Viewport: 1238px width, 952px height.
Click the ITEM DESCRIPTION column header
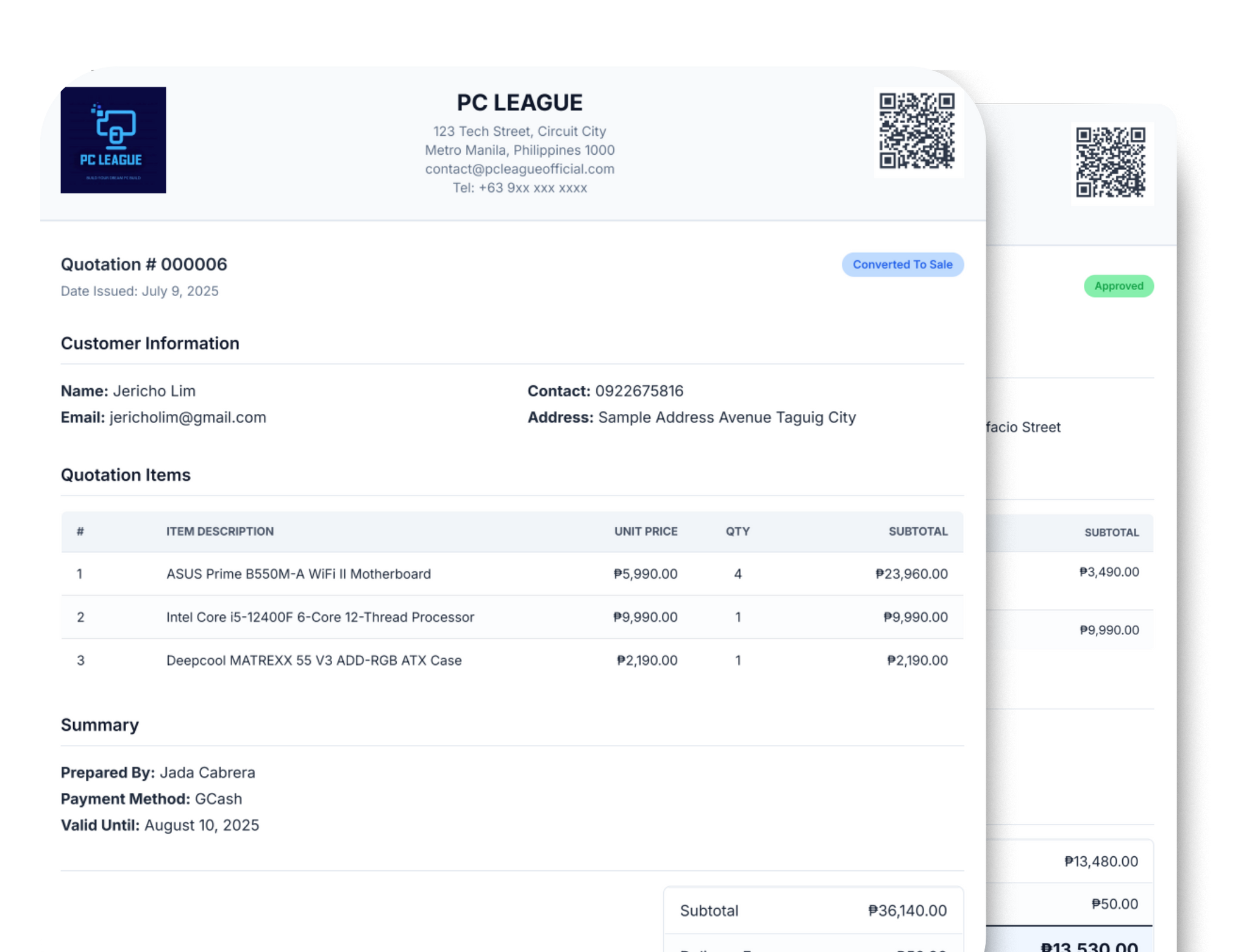tap(220, 531)
